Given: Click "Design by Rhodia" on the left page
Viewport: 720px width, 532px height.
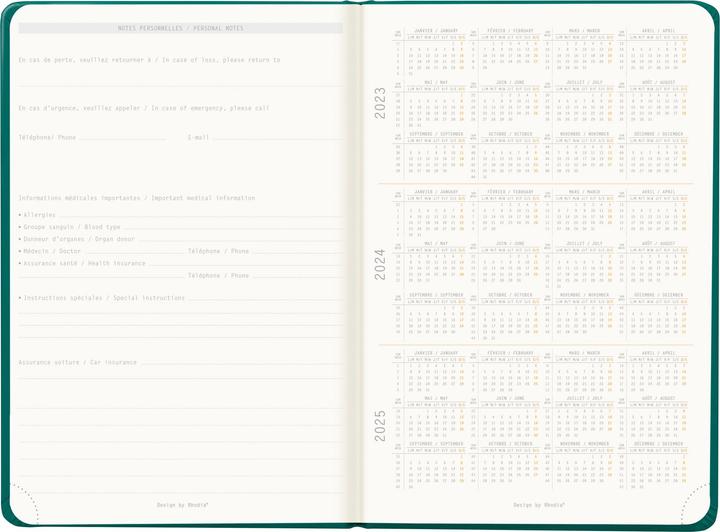Looking at the screenshot, I should (x=182, y=505).
